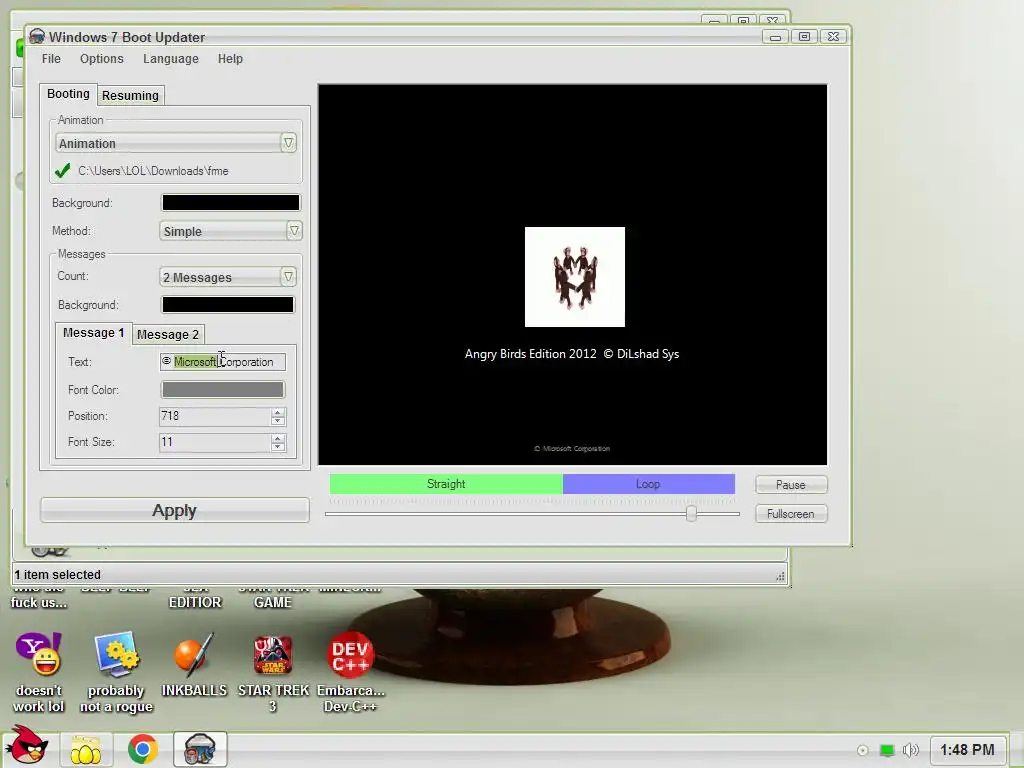Decrease Font Size with down arrow
The height and width of the screenshot is (768, 1024).
(x=278, y=447)
